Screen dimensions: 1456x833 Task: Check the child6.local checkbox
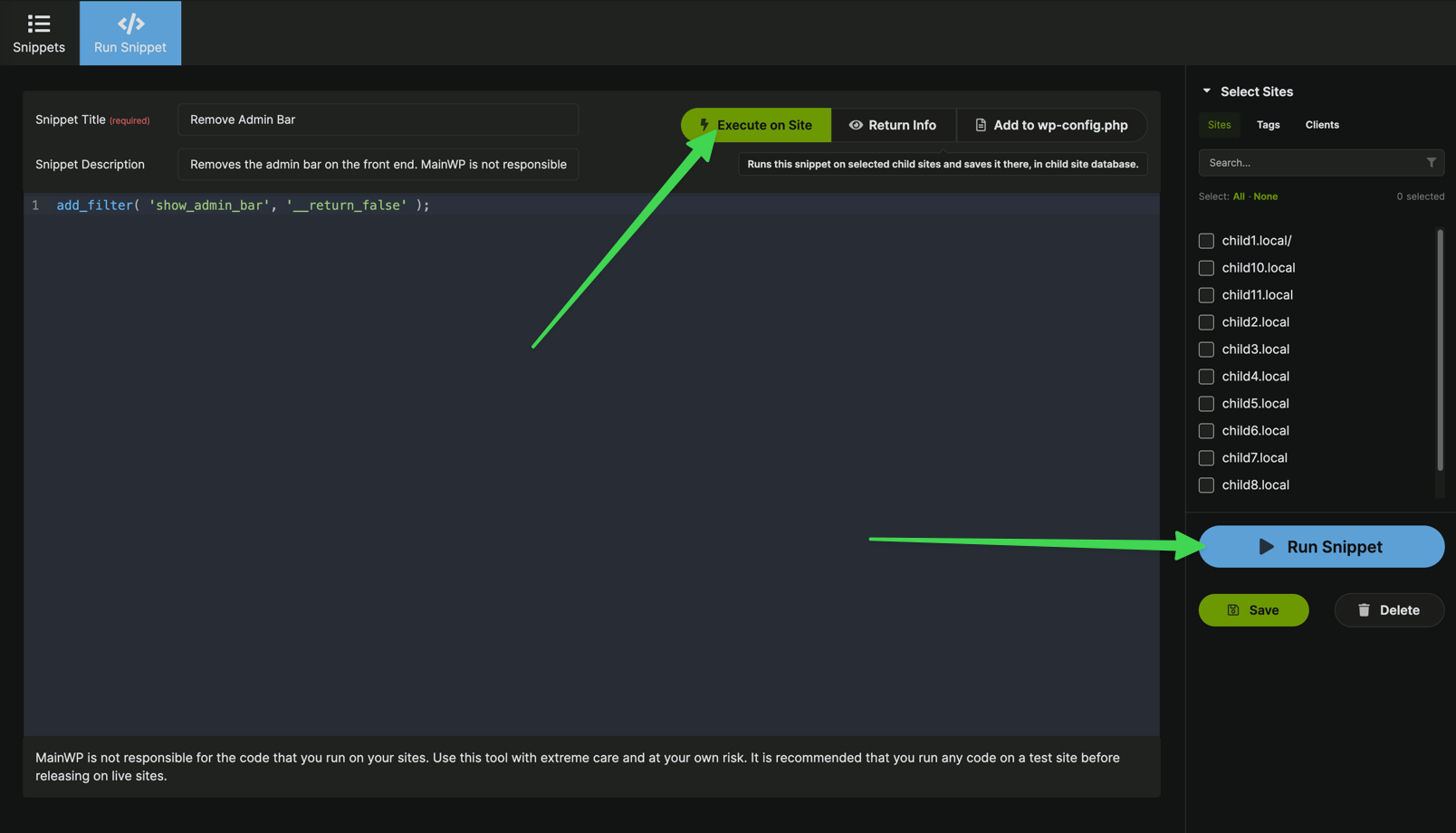pos(1206,431)
